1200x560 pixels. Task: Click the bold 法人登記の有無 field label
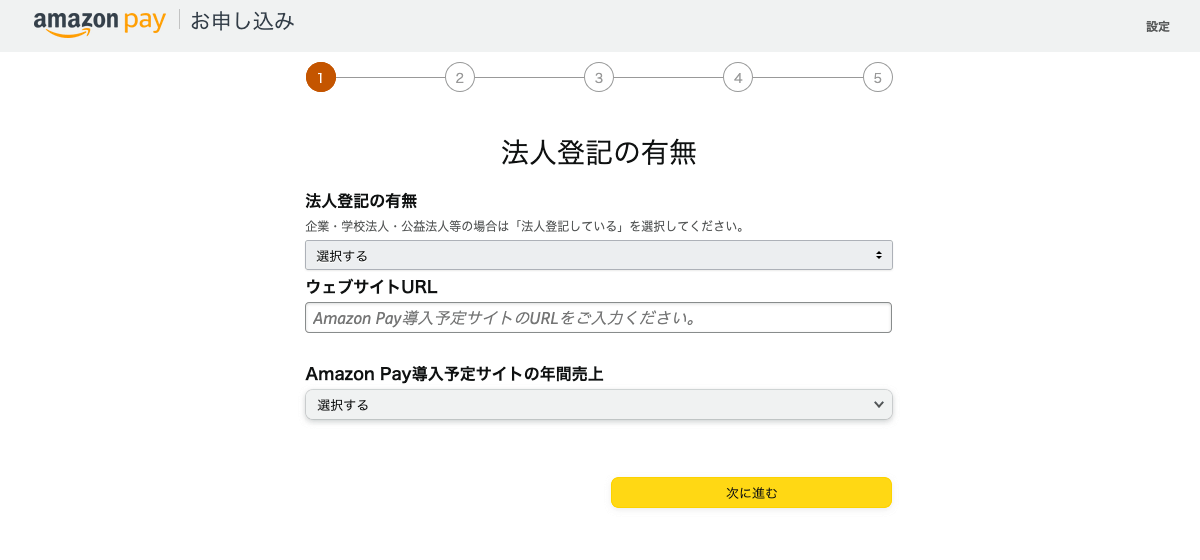[361, 201]
